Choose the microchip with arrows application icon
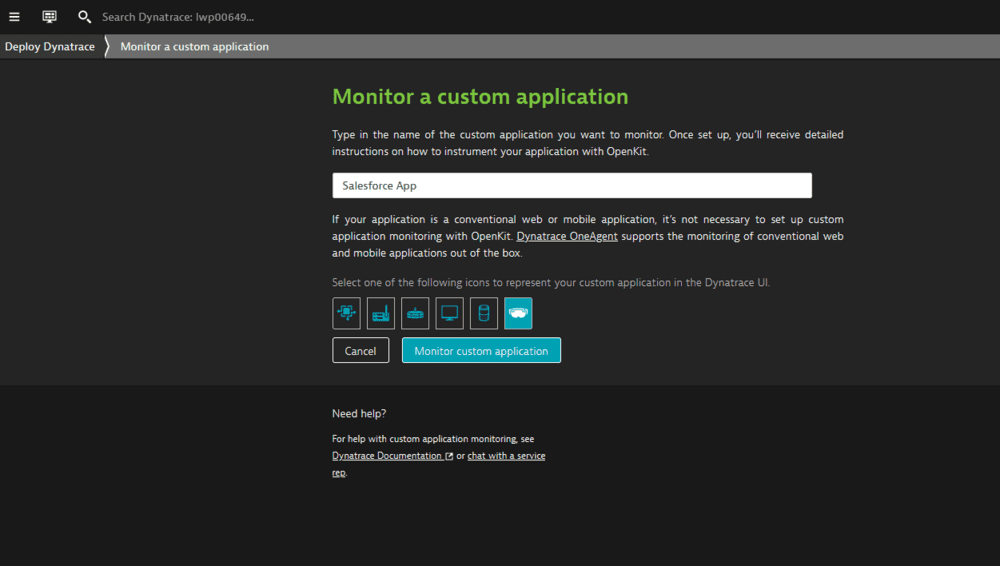 346,313
